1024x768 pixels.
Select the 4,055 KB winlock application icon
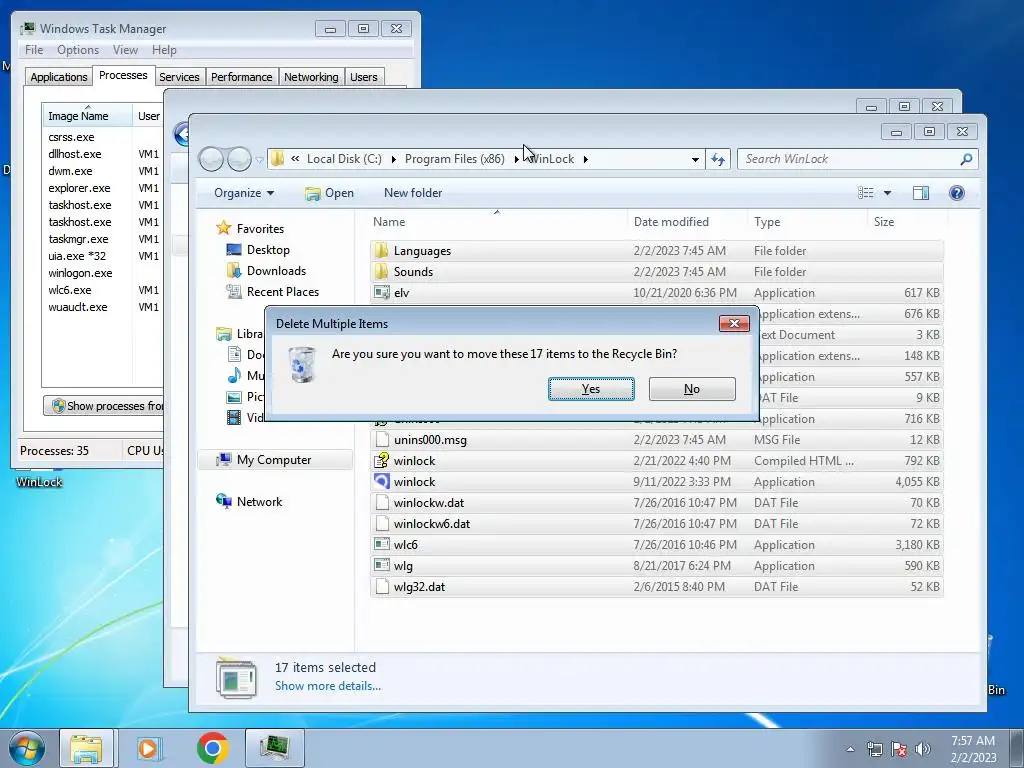[x=381, y=481]
